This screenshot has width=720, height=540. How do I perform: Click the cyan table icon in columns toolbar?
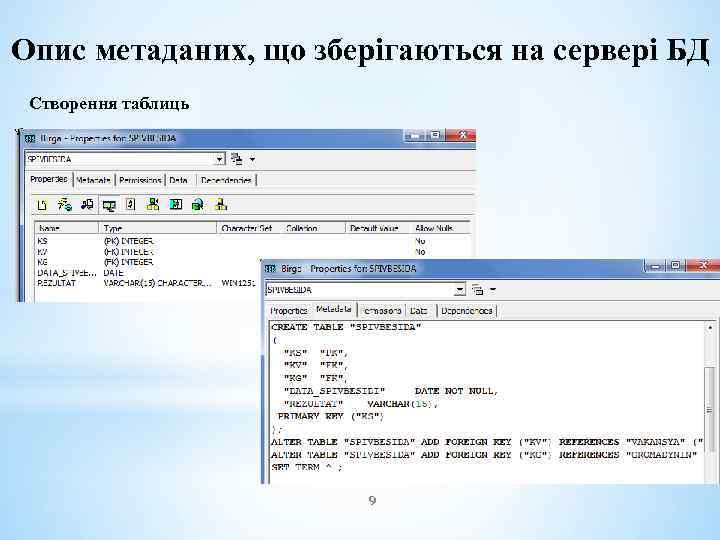click(x=175, y=205)
